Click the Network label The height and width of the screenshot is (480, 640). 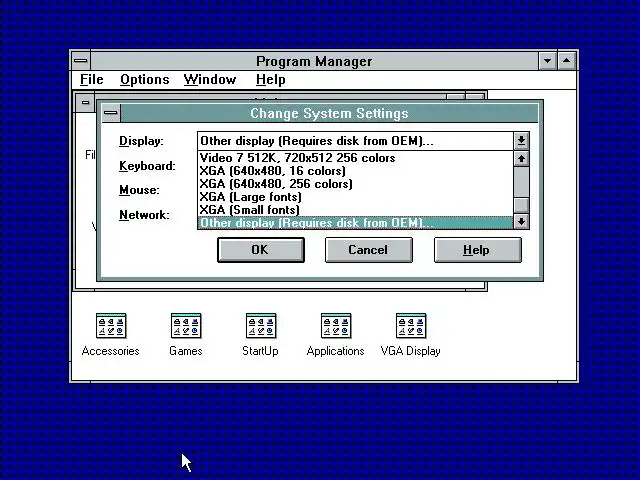(144, 215)
